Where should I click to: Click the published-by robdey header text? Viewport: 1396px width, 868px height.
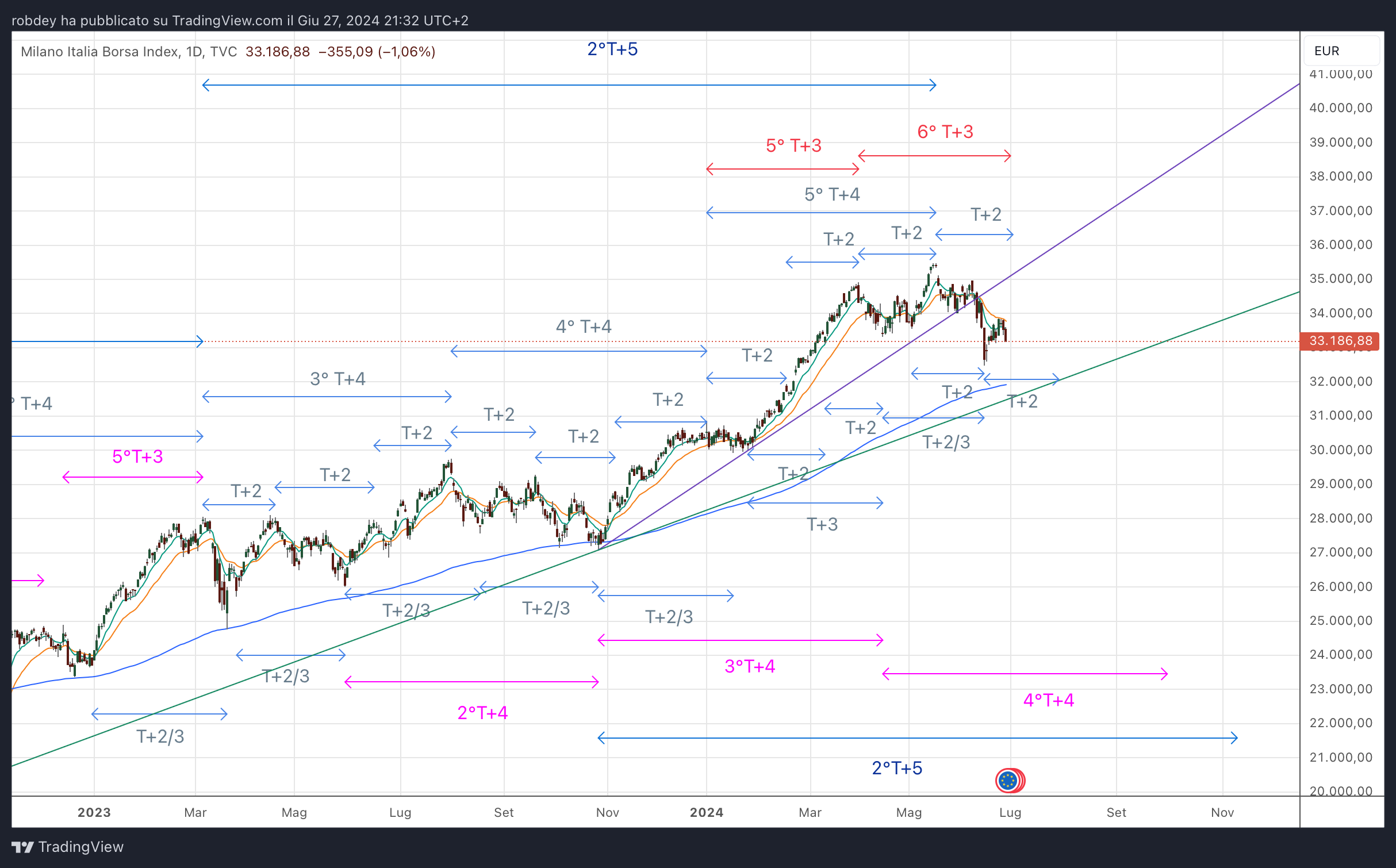coord(240,21)
